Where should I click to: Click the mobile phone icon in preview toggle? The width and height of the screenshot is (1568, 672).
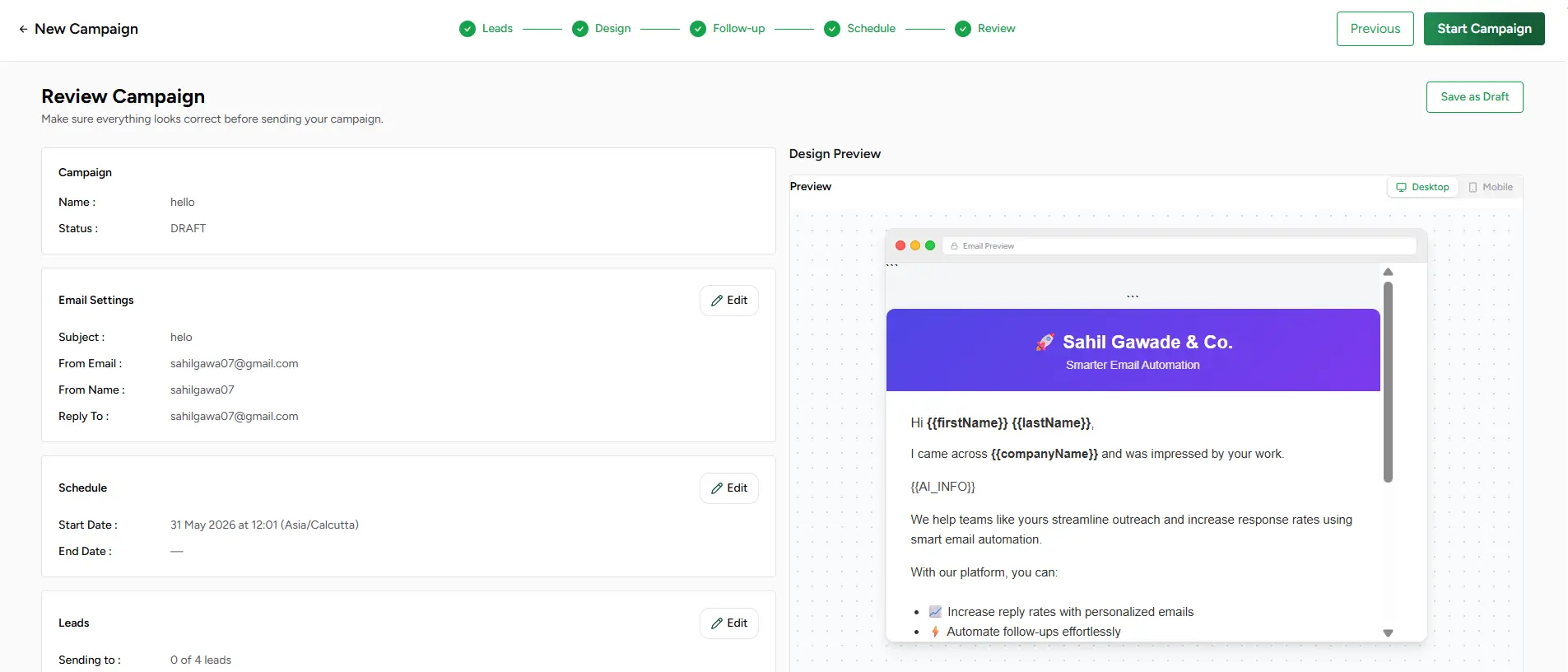(1473, 187)
